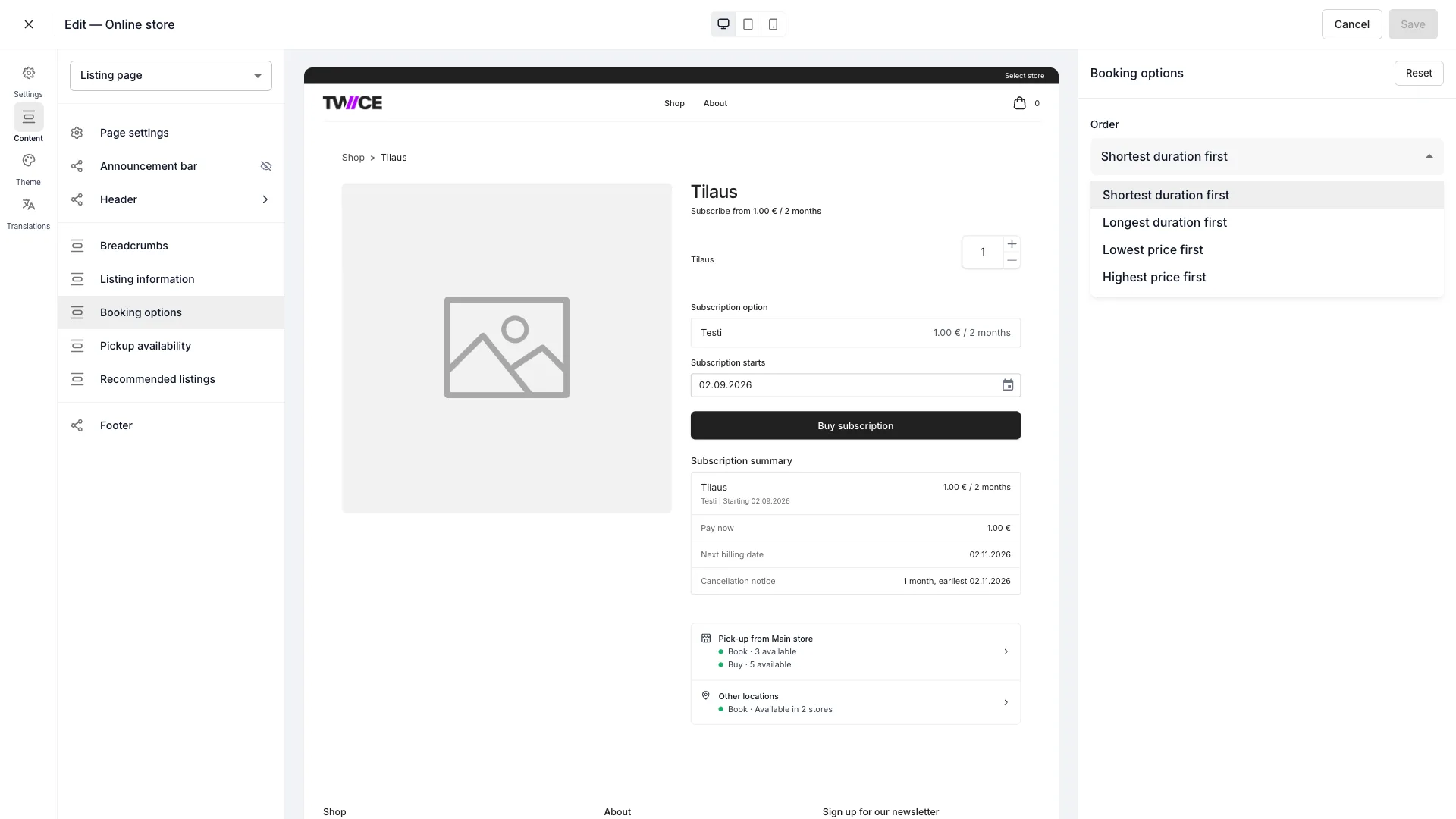The width and height of the screenshot is (1456, 819).
Task: Click the Save button
Action: 1413,24
